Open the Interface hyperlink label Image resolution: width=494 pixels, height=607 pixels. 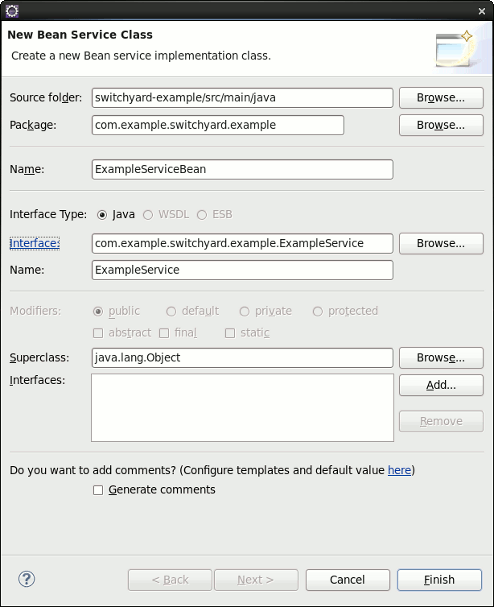[34, 243]
